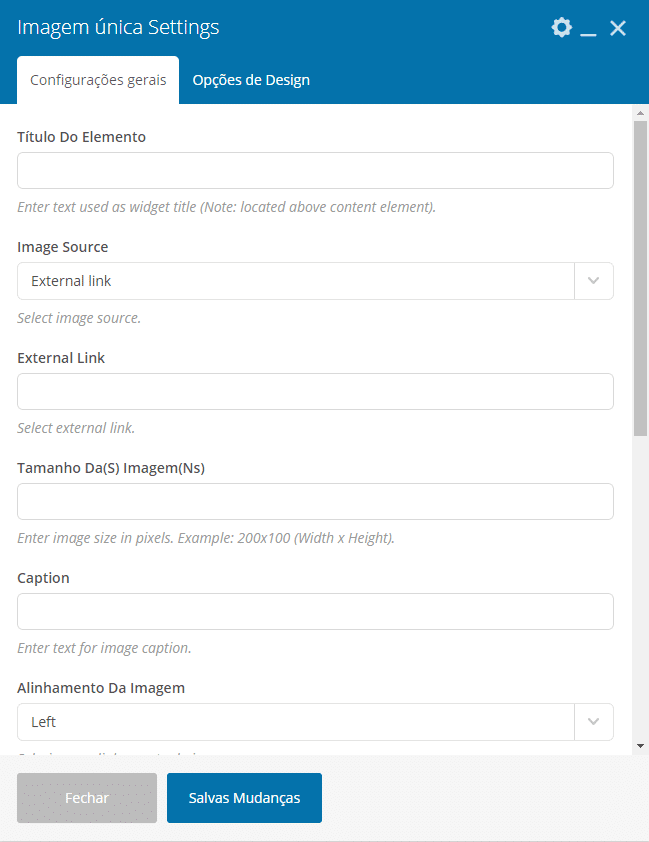Select the Configurações gerais tab

point(98,80)
